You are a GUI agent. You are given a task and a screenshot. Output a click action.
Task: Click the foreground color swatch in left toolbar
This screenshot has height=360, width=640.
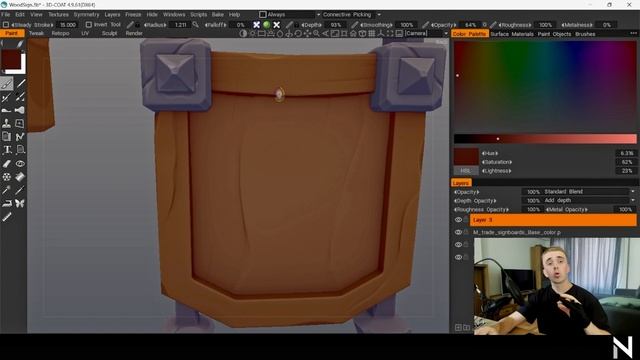(10, 60)
